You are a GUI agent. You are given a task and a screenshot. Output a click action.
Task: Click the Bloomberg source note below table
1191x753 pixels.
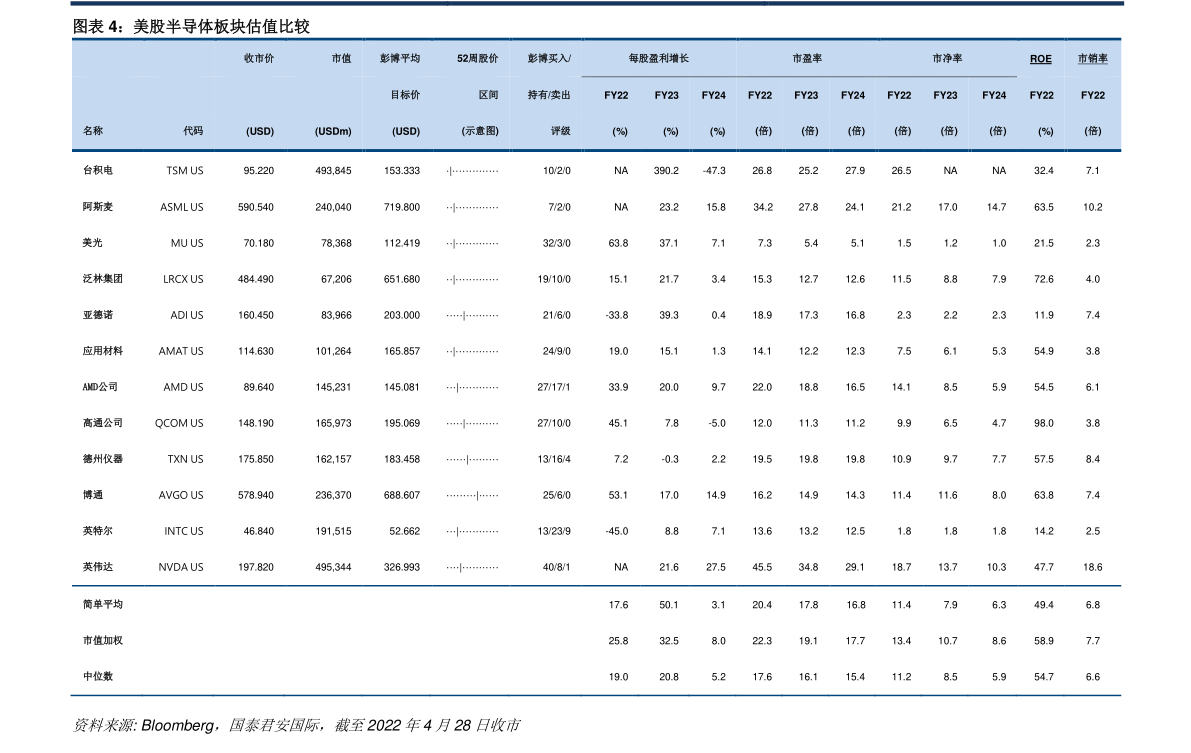296,726
